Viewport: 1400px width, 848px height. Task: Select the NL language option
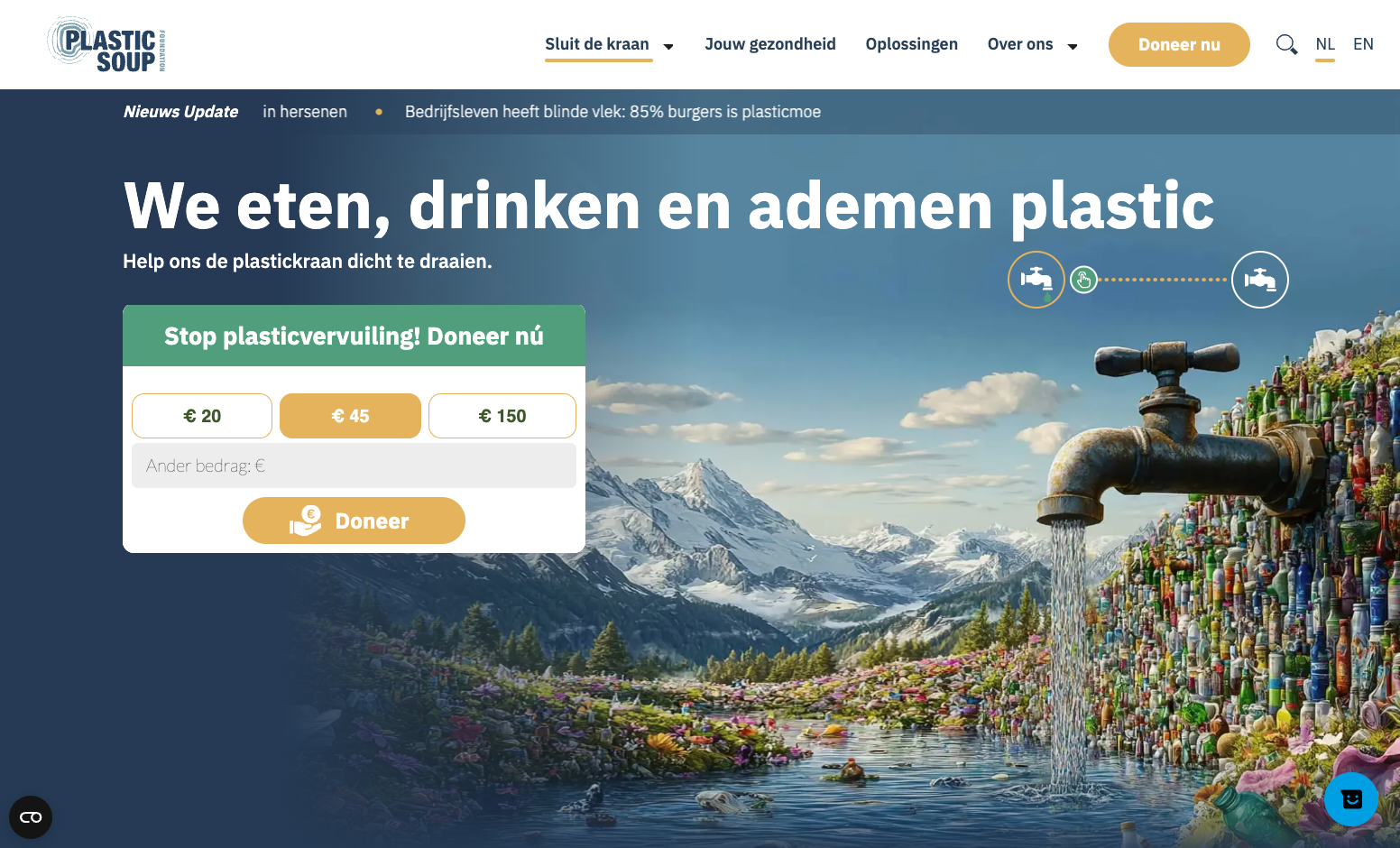pos(1325,44)
